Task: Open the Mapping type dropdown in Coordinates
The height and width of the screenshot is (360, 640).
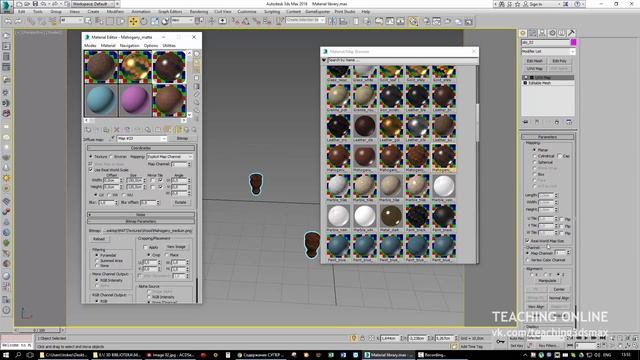Action: click(x=169, y=157)
